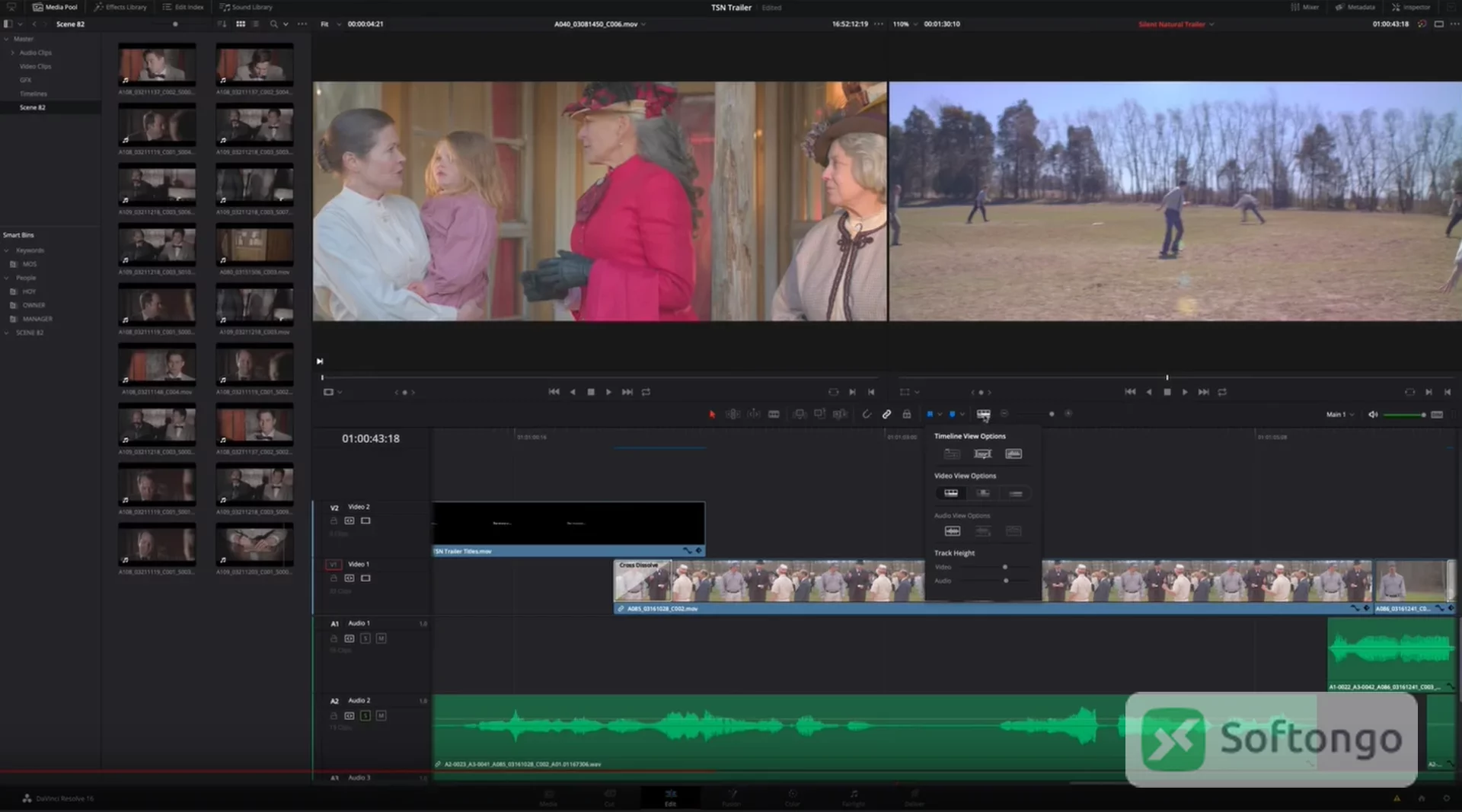This screenshot has height=812, width=1462.
Task: Toggle position lock padlock in toolbar
Action: pyautogui.click(x=907, y=414)
